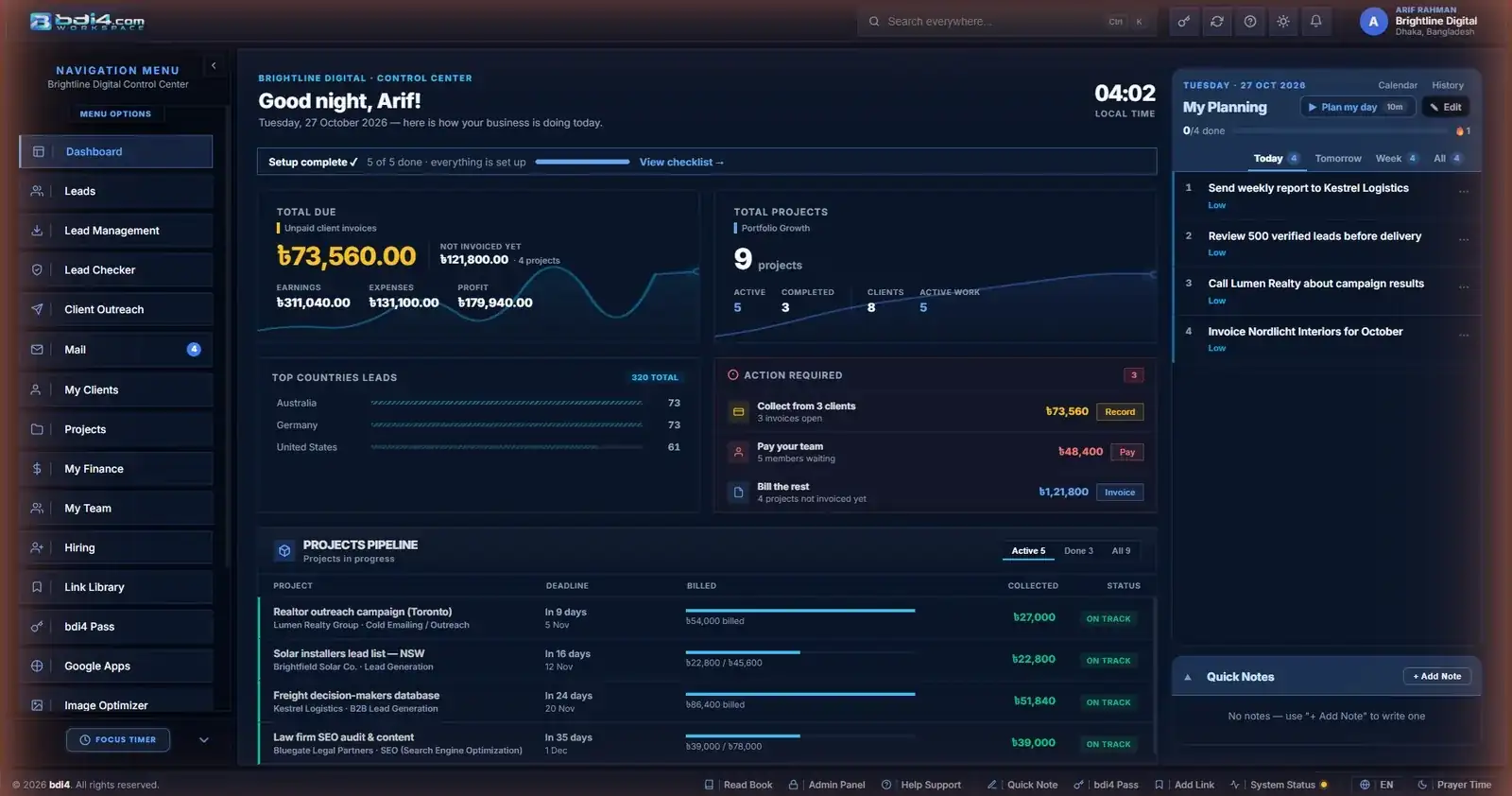
Task: Toggle the light/dark theme sun icon
Action: [1283, 21]
